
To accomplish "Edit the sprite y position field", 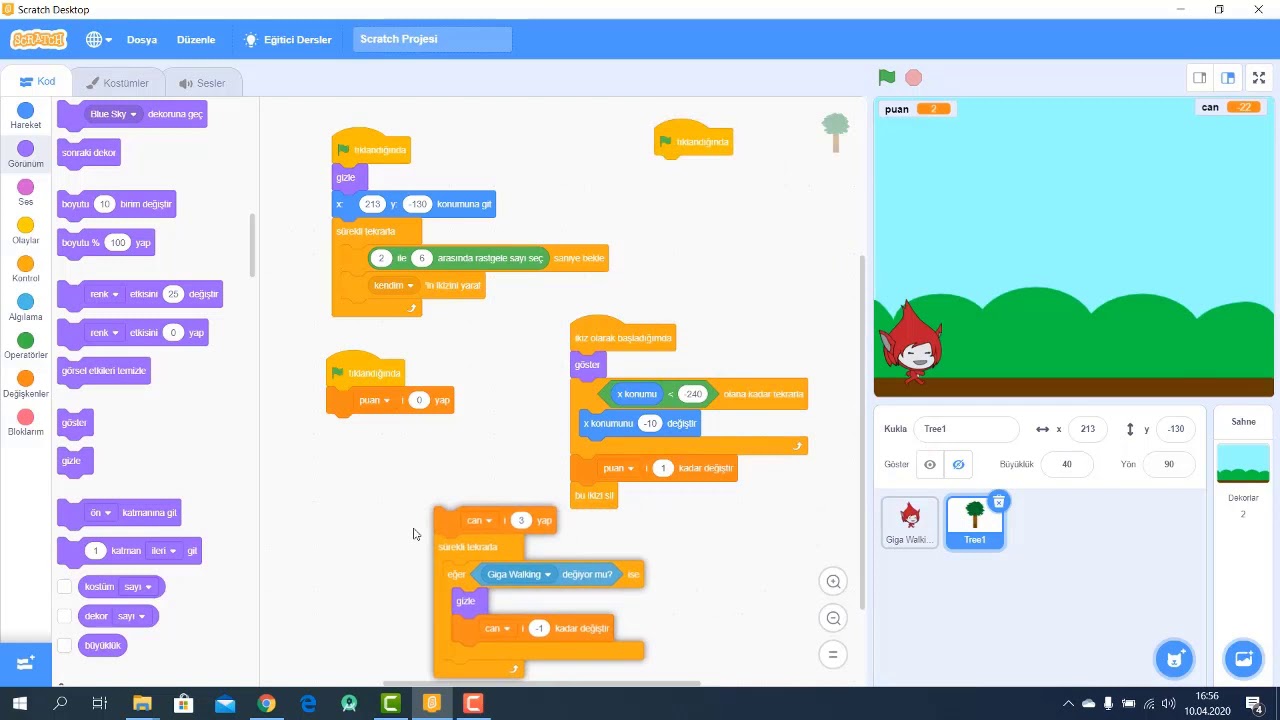I will coord(1175,429).
